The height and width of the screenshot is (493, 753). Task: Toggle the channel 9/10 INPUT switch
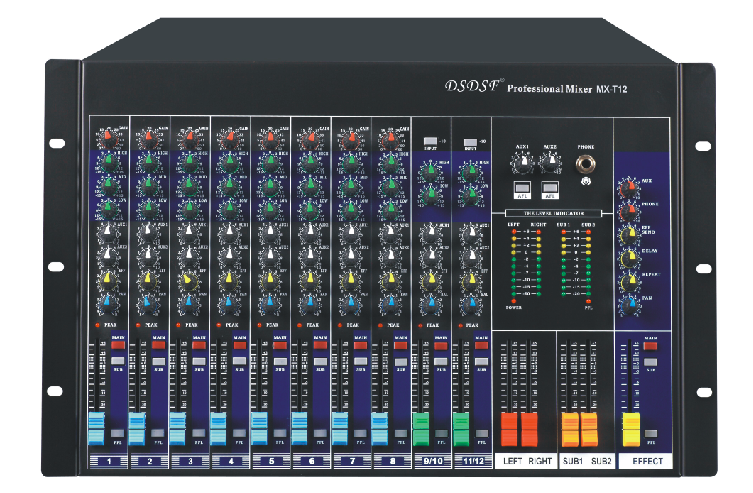(x=430, y=141)
